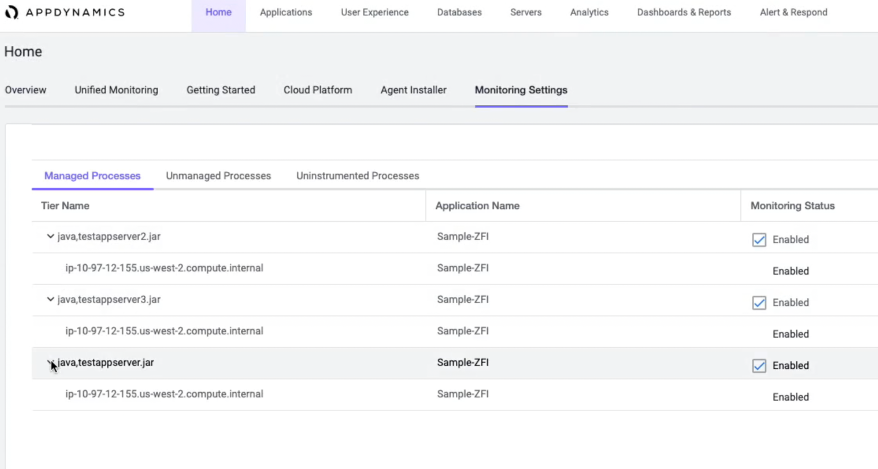This screenshot has width=878, height=469.
Task: Go to User Experience
Action: pos(375,12)
